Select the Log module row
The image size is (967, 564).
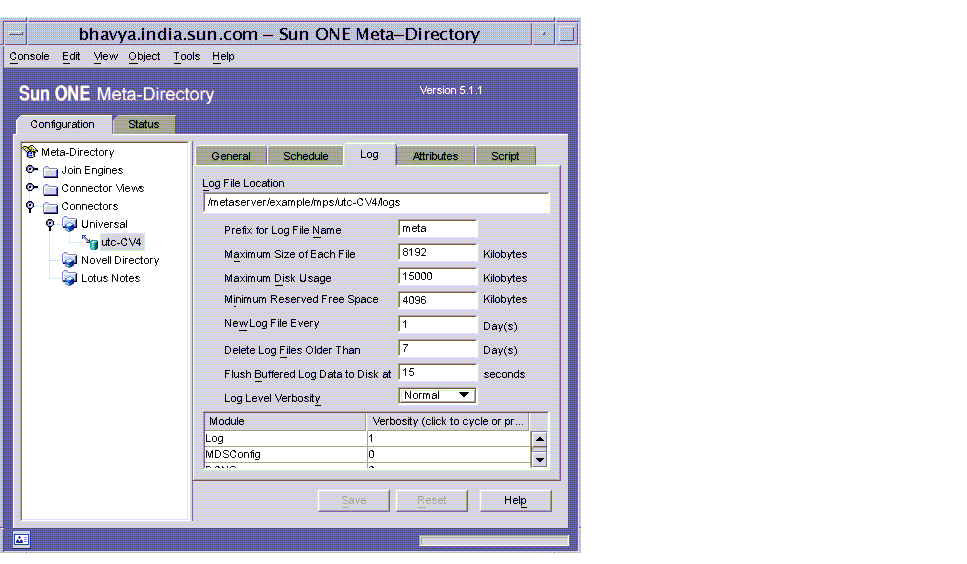coord(368,438)
